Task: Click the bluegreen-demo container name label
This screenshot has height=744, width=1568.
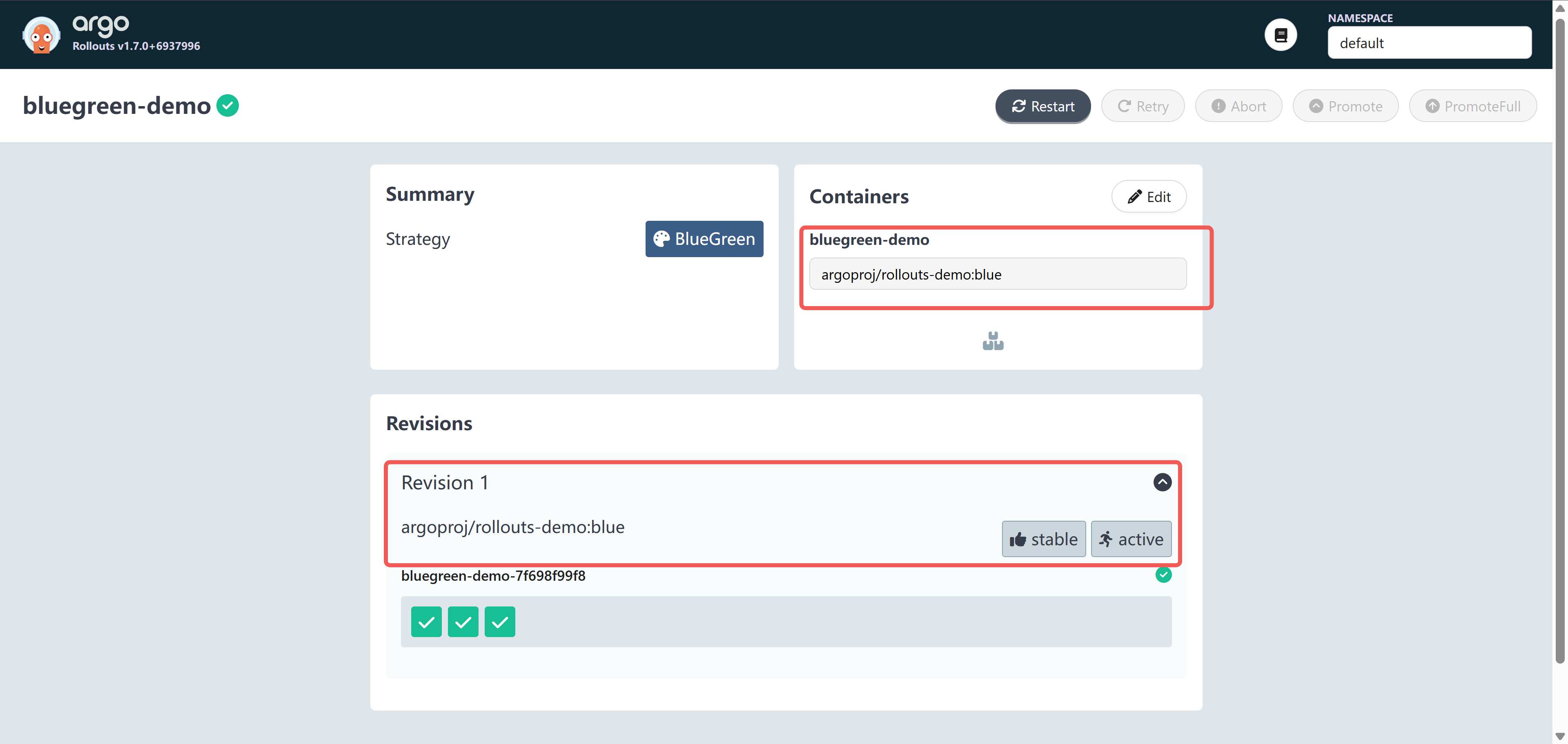Action: (x=869, y=240)
